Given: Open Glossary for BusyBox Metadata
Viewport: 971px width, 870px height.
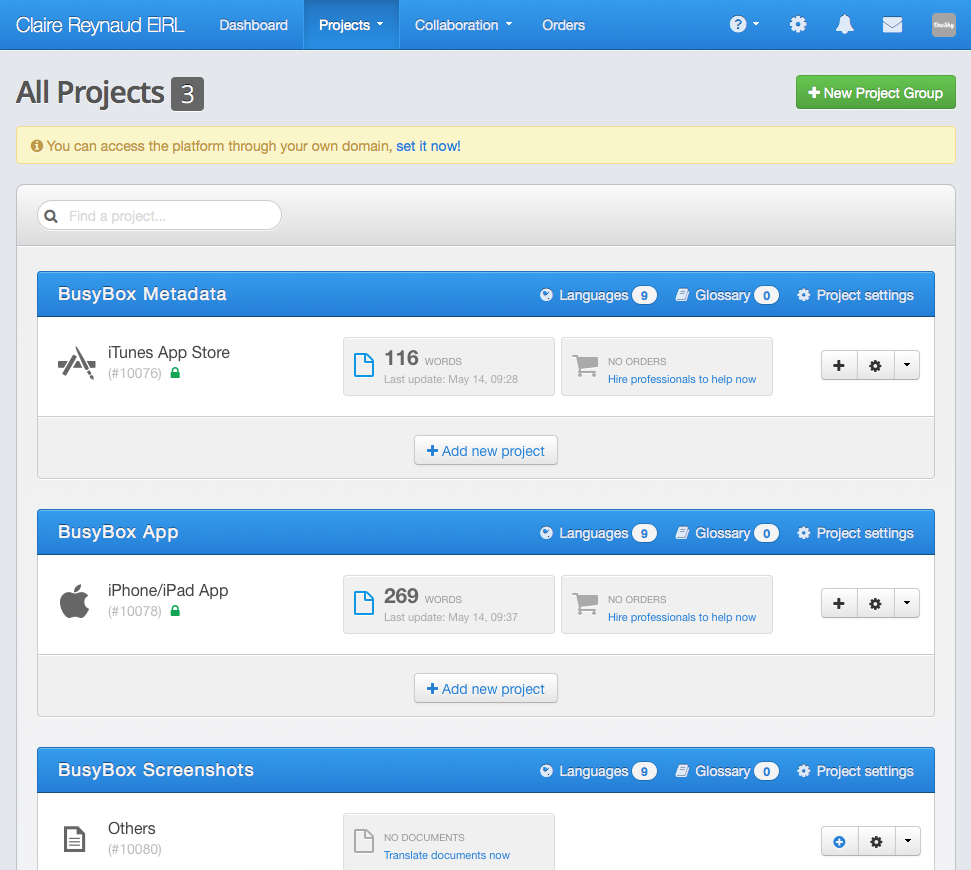Looking at the screenshot, I should tap(727, 295).
